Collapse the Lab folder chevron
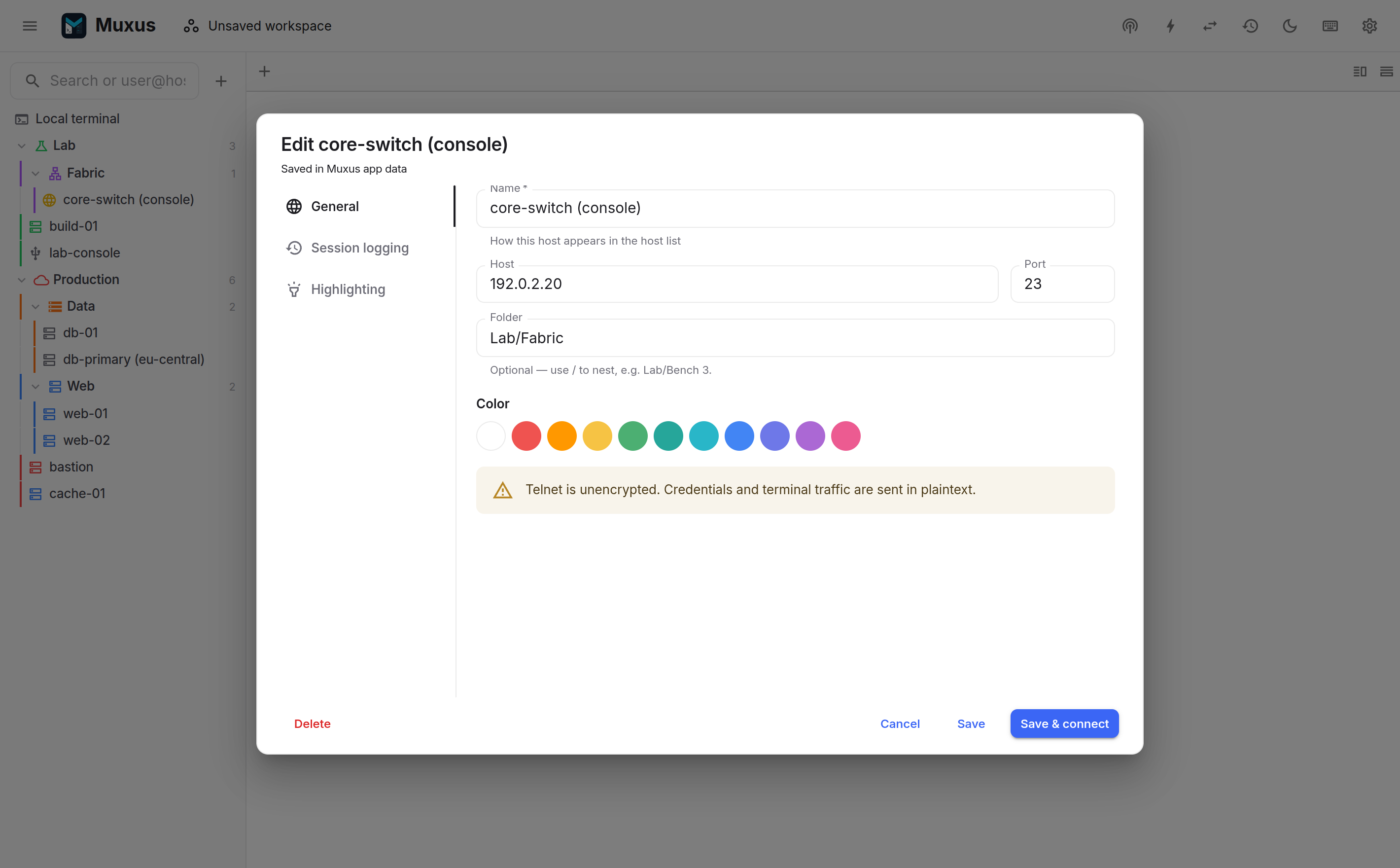The width and height of the screenshot is (1400, 868). (22, 146)
